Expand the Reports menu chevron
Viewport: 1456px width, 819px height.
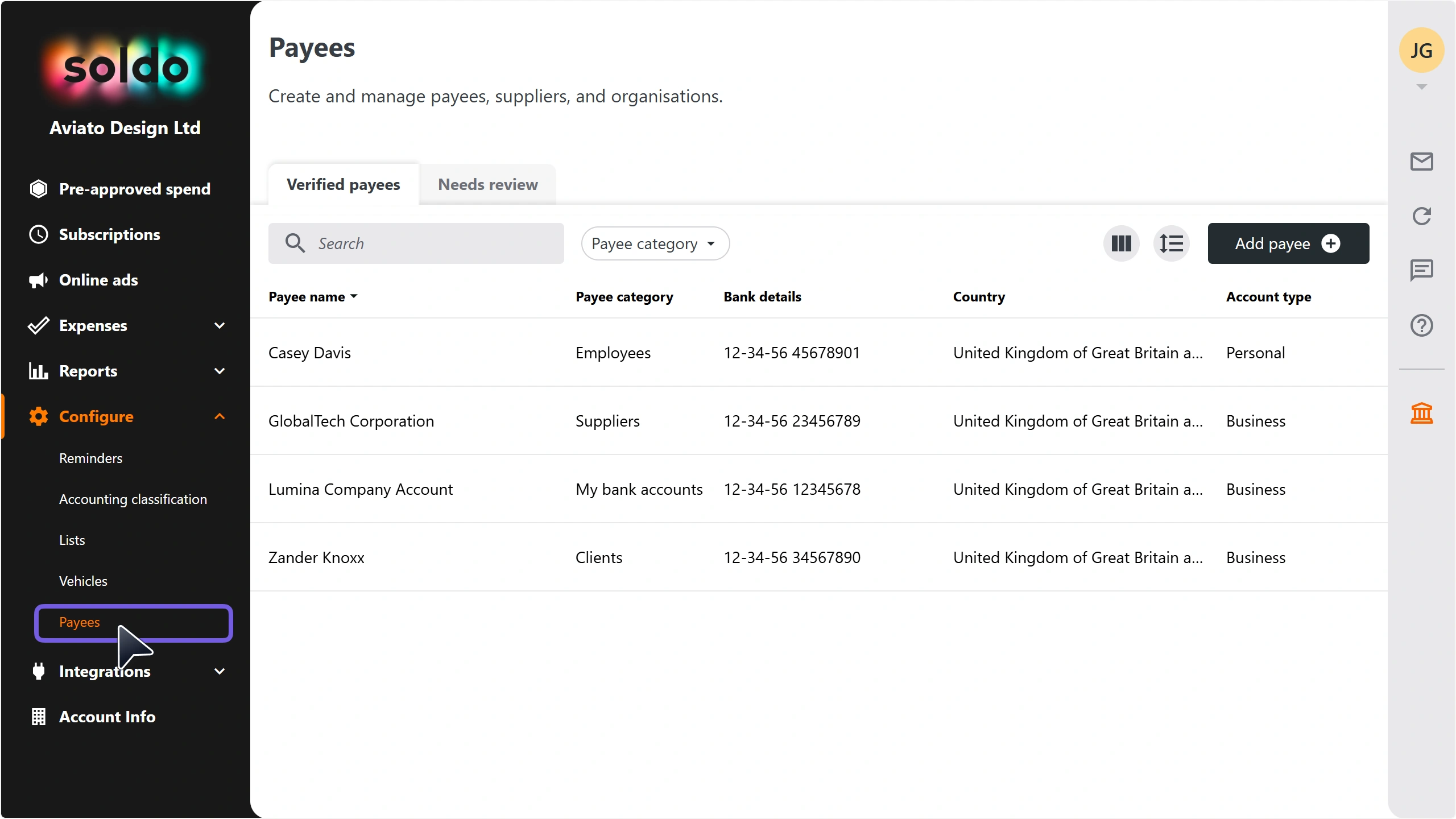[220, 371]
